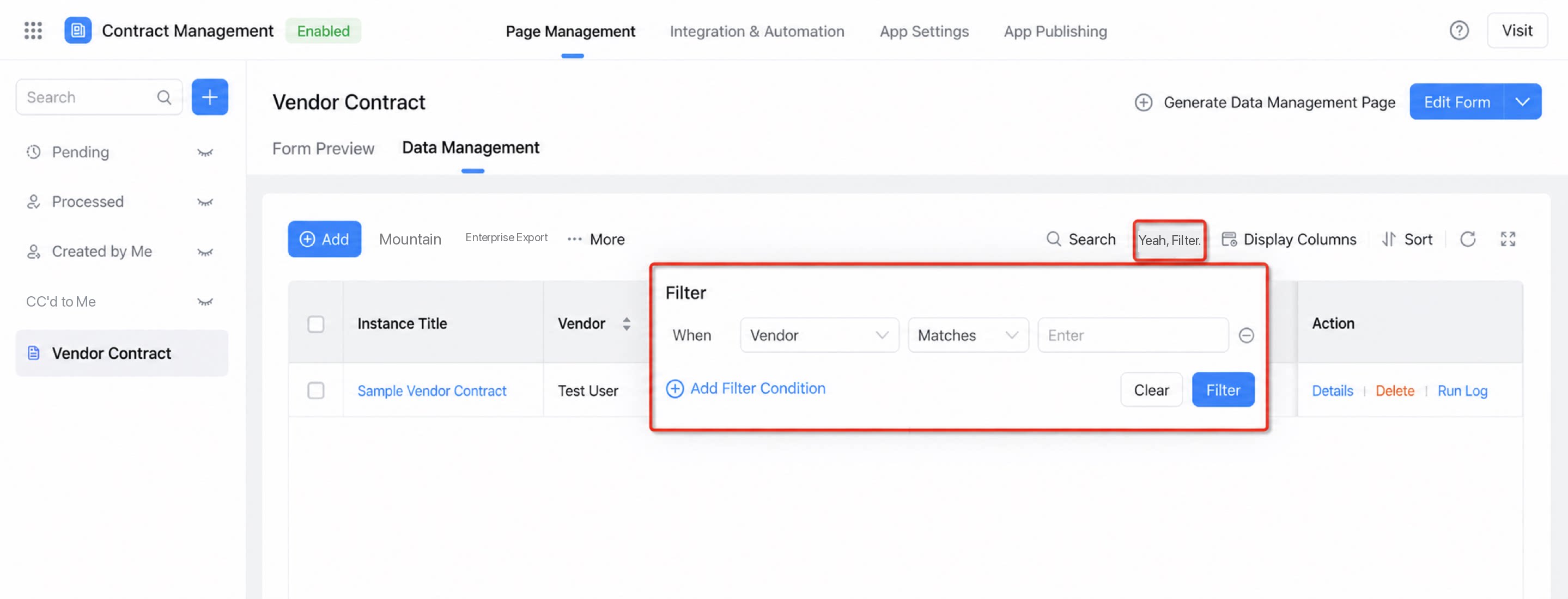Open the Sample Vendor Contract link
The image size is (1568, 599).
click(x=431, y=390)
